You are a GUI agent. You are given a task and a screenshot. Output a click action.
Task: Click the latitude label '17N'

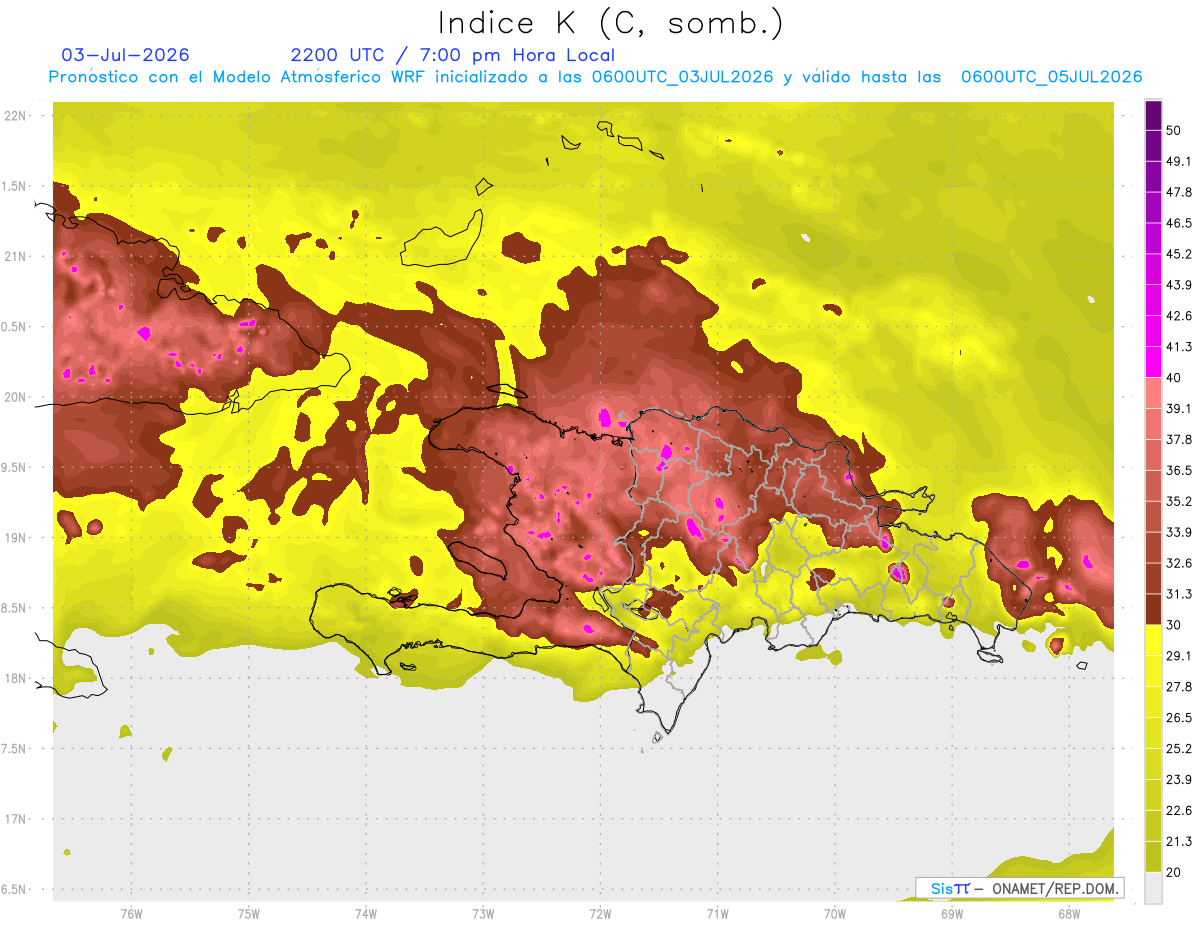[x=15, y=819]
